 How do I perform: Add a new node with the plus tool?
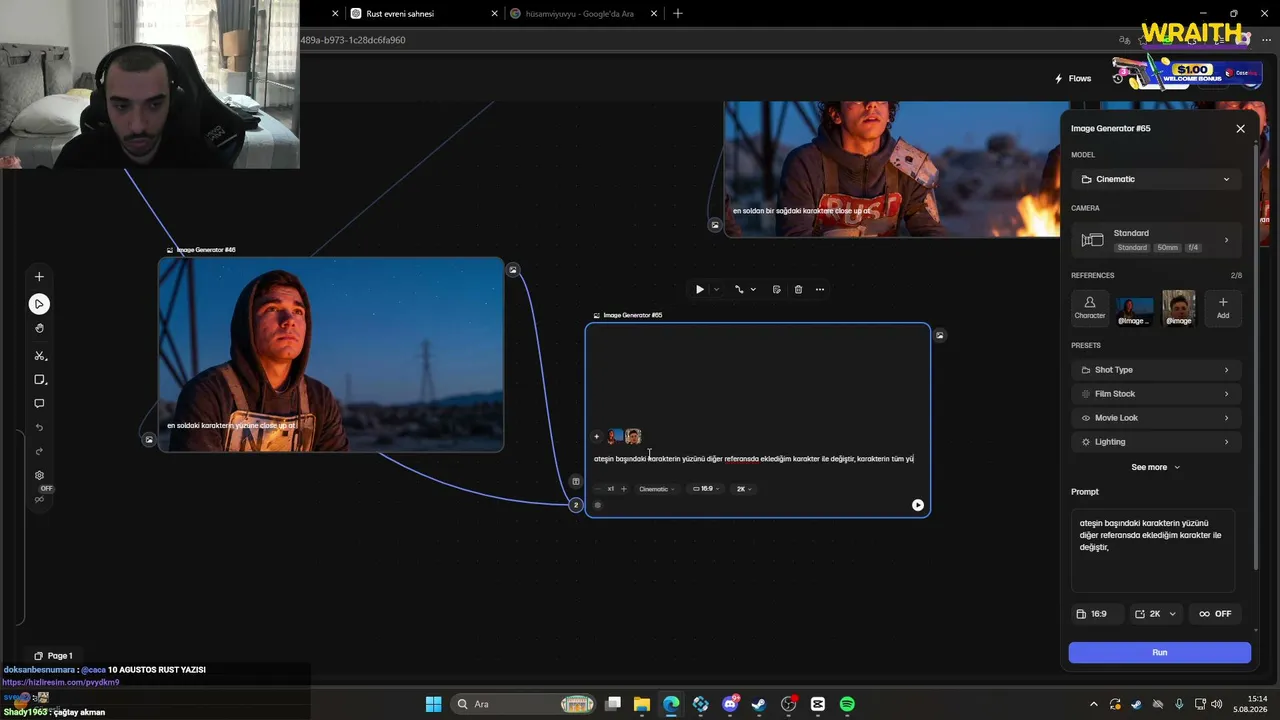pyautogui.click(x=39, y=277)
